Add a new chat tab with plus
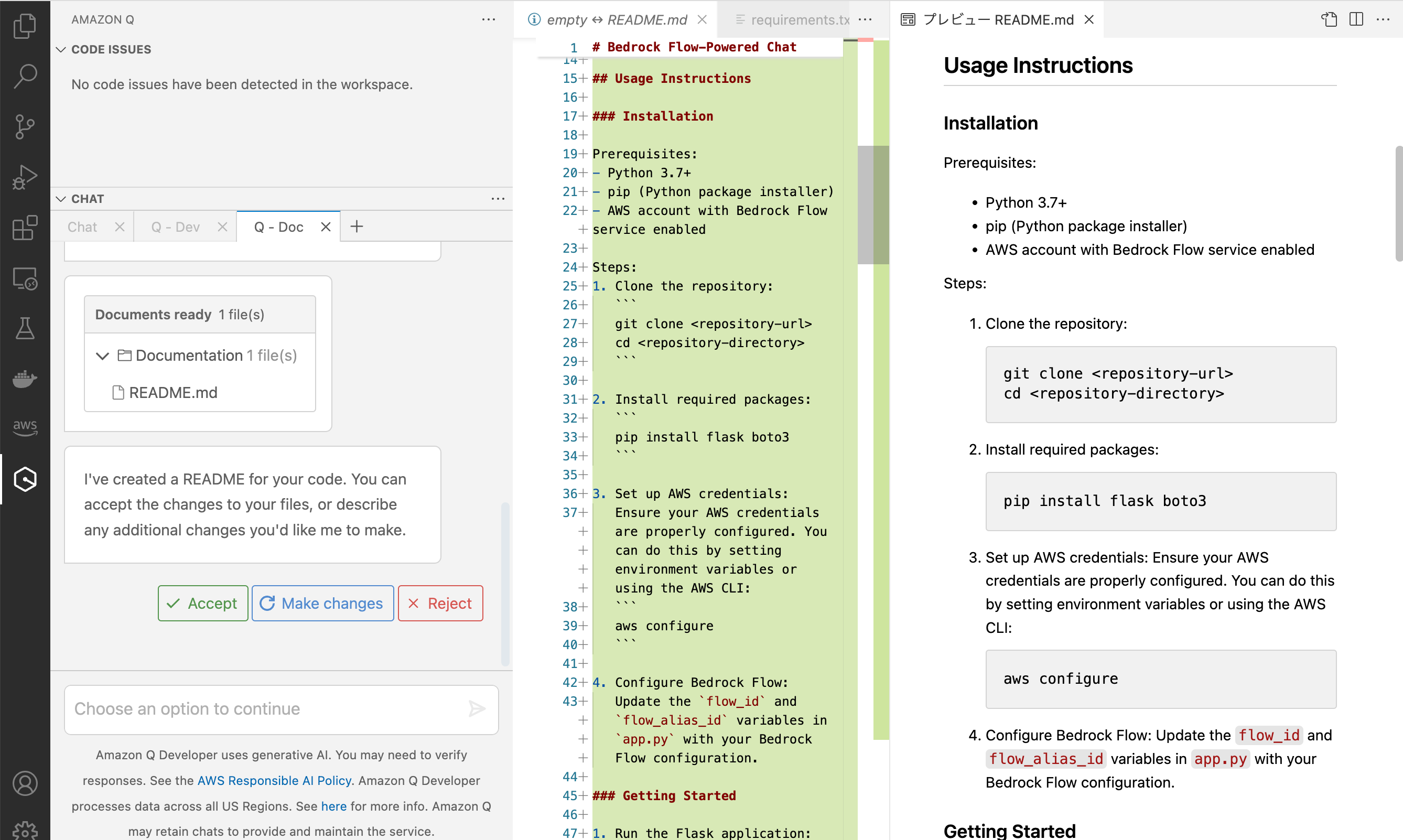This screenshot has height=840, width=1403. [357, 227]
